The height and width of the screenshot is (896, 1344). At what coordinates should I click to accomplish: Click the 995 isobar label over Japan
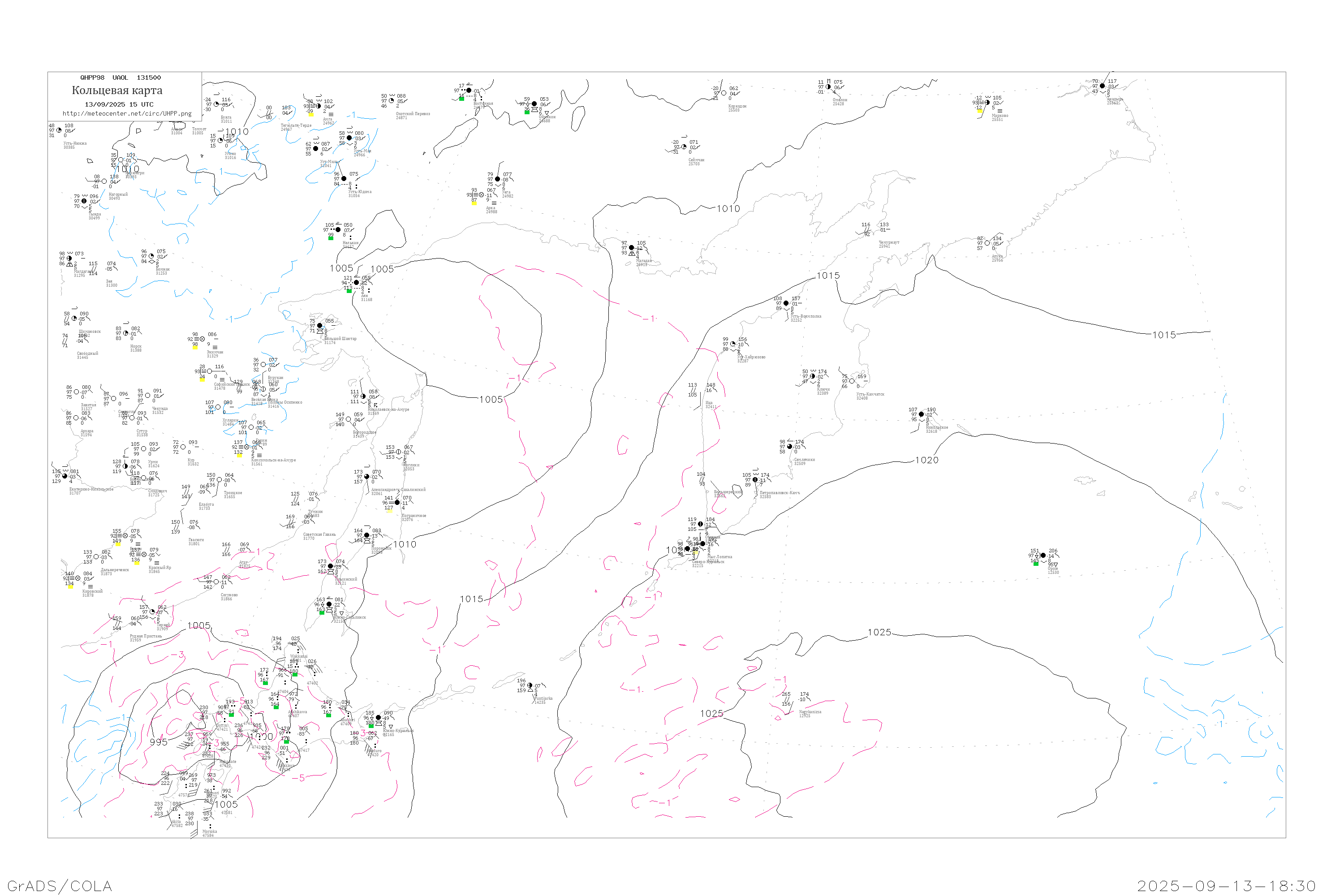tap(158, 742)
